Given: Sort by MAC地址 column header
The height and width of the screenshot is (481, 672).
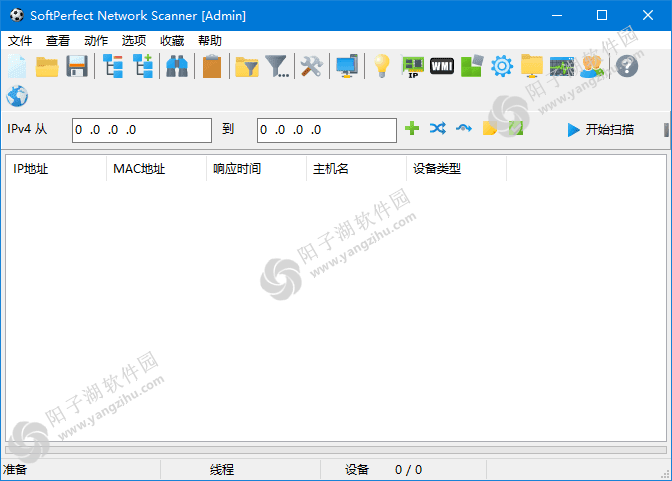Looking at the screenshot, I should (156, 169).
